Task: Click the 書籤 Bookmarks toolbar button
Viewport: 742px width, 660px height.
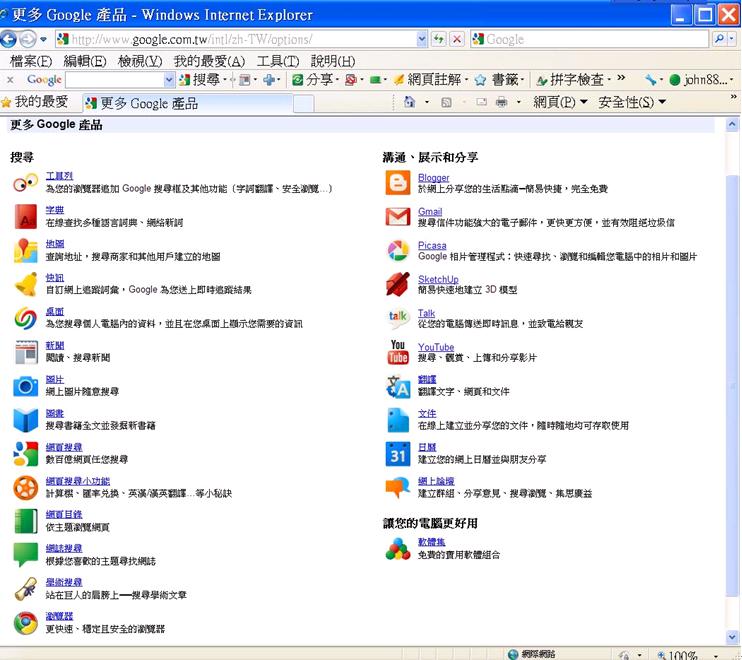Action: [499, 80]
